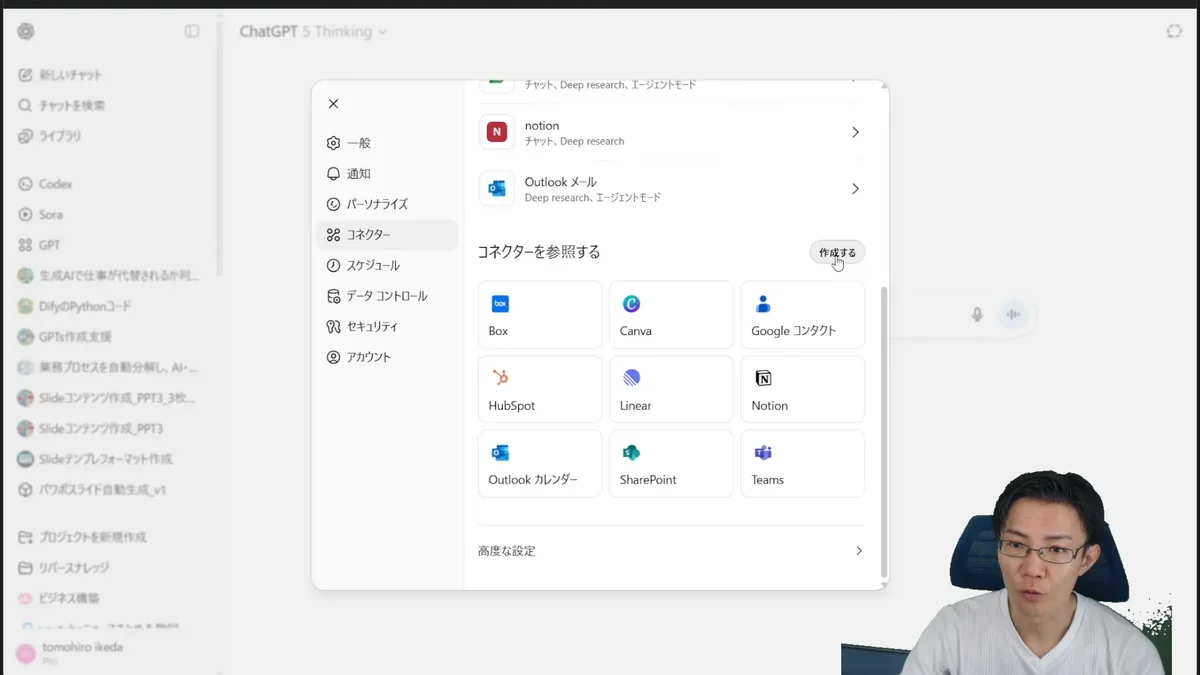1200x675 pixels.
Task: Select the Box connector card
Action: point(540,315)
